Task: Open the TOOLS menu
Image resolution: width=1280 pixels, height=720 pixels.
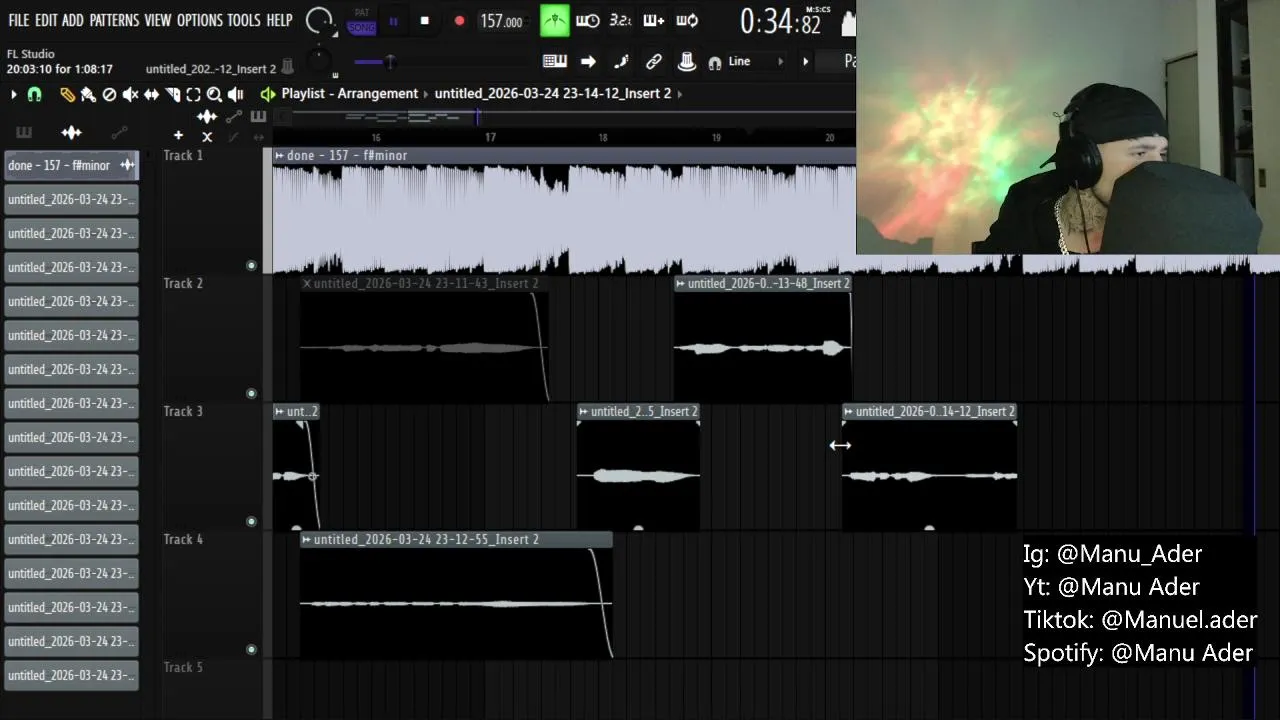Action: coord(243,20)
